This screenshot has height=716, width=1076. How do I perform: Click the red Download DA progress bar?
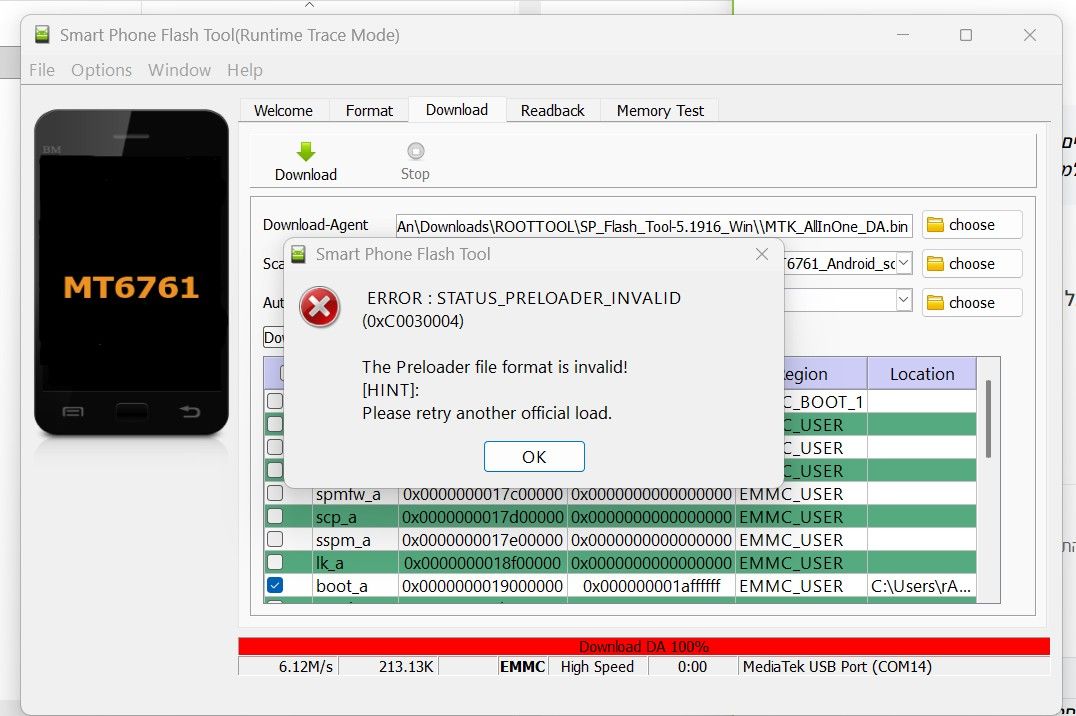point(644,647)
